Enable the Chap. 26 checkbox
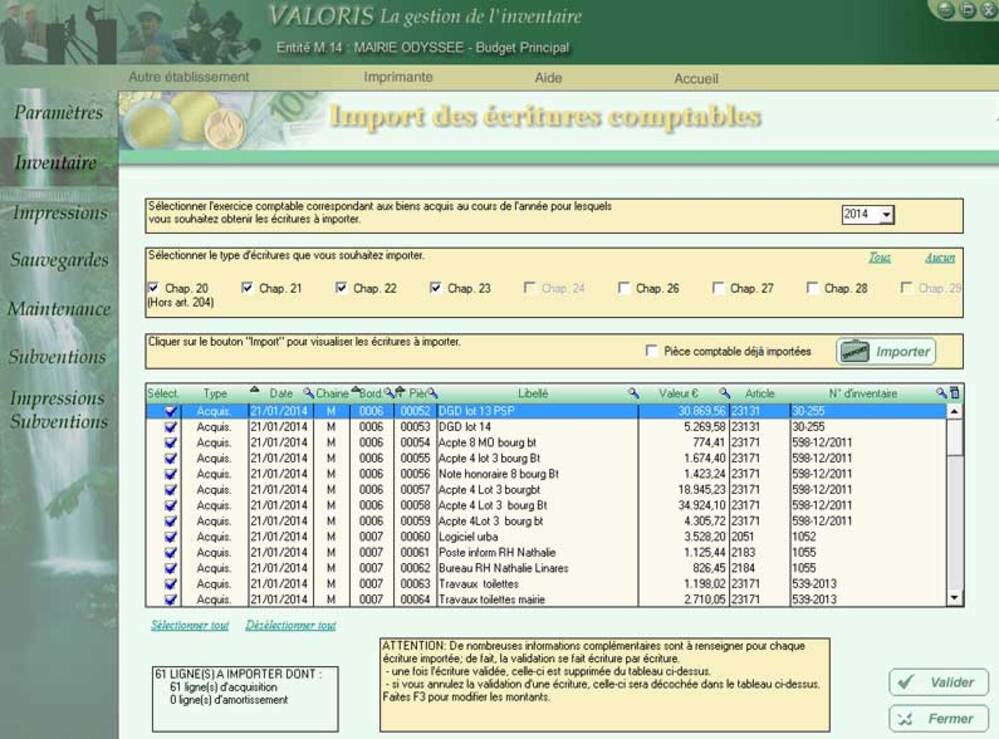Screen dimensions: 999x739 tap(624, 288)
